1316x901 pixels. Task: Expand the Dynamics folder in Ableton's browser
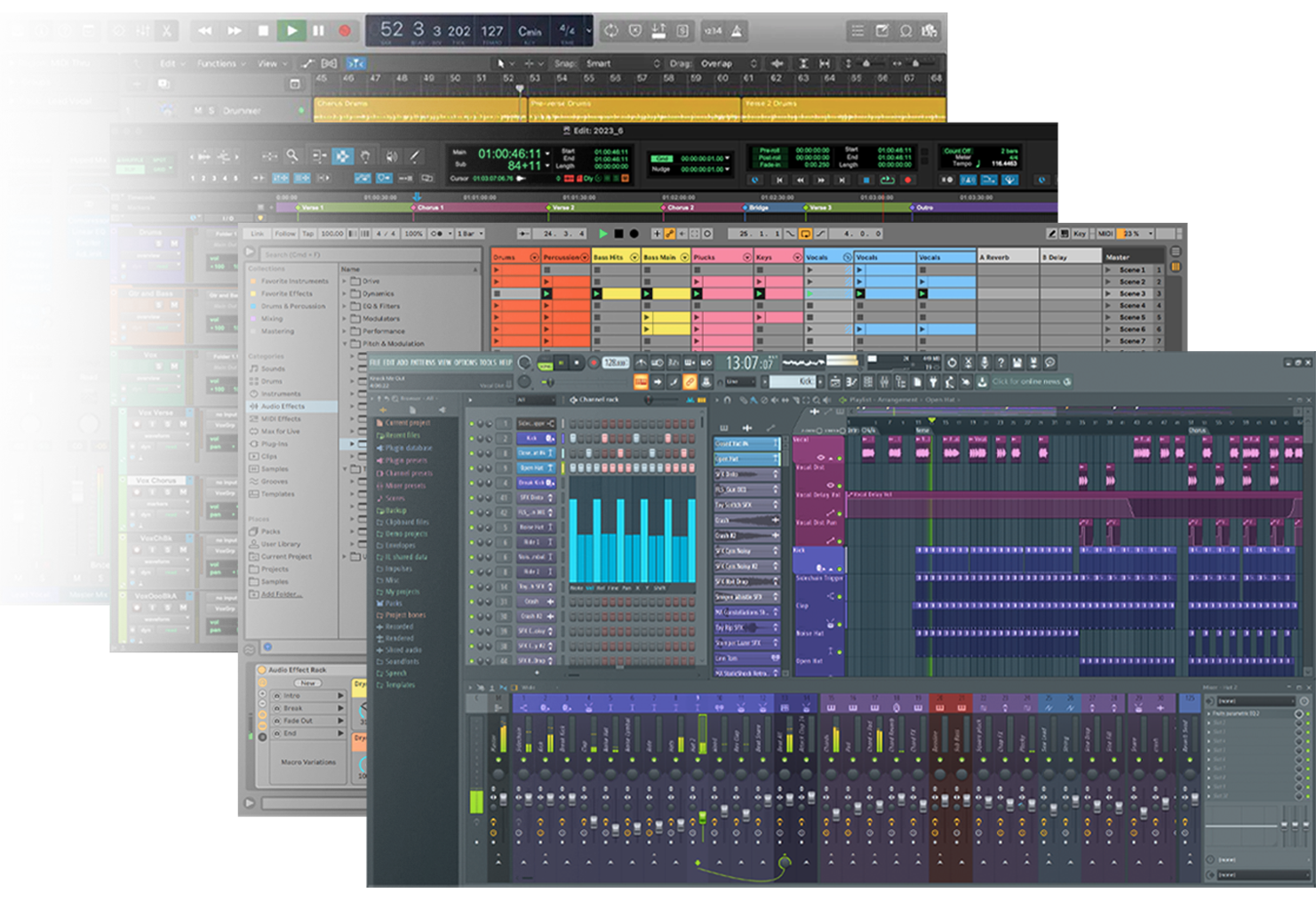click(x=345, y=293)
